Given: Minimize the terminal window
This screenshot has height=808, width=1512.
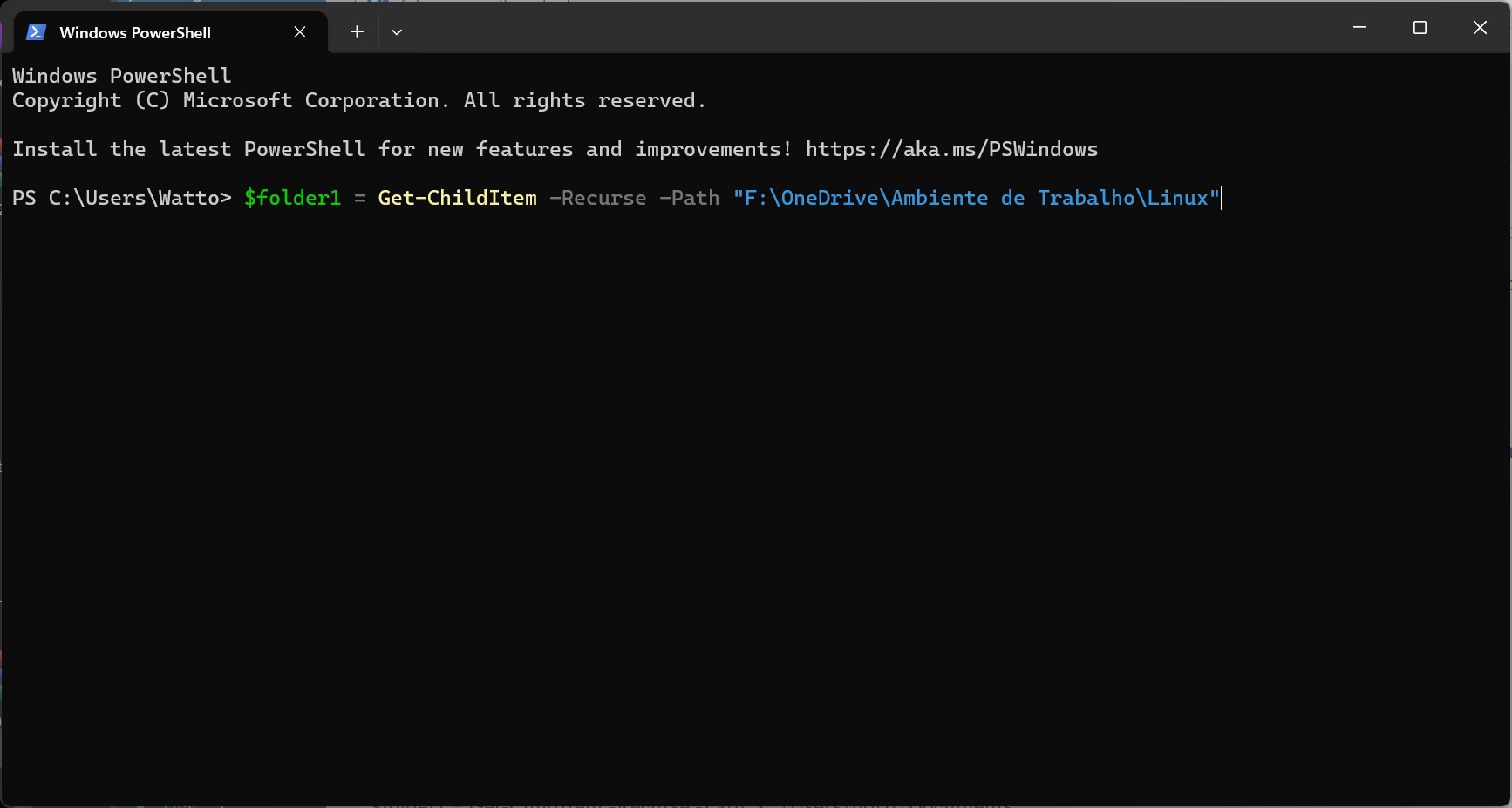Looking at the screenshot, I should [x=1359, y=28].
